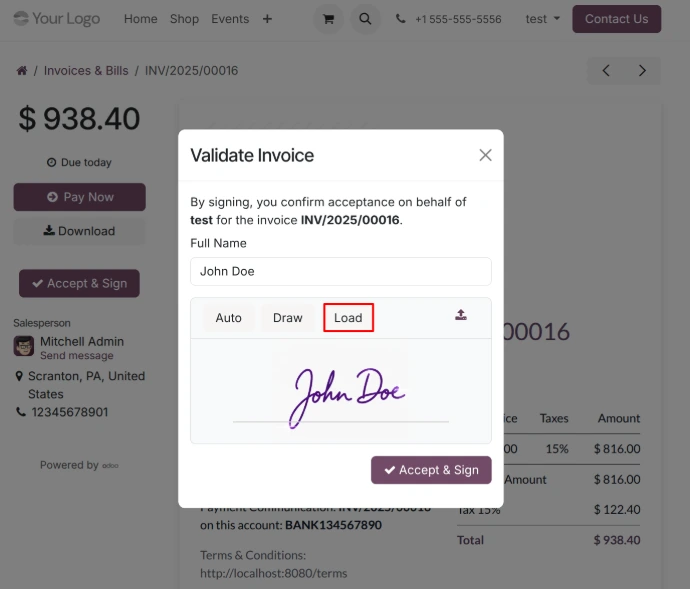Open the search magnifier icon
The height and width of the screenshot is (589, 690).
(x=365, y=19)
